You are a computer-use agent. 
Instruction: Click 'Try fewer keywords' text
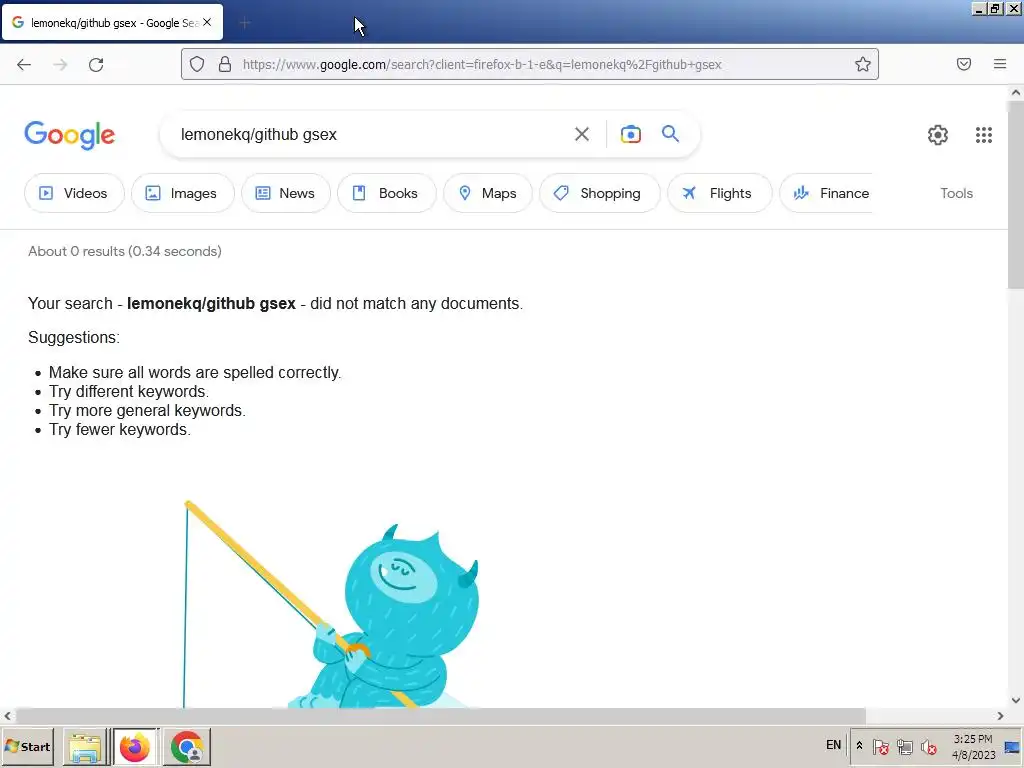(x=120, y=429)
